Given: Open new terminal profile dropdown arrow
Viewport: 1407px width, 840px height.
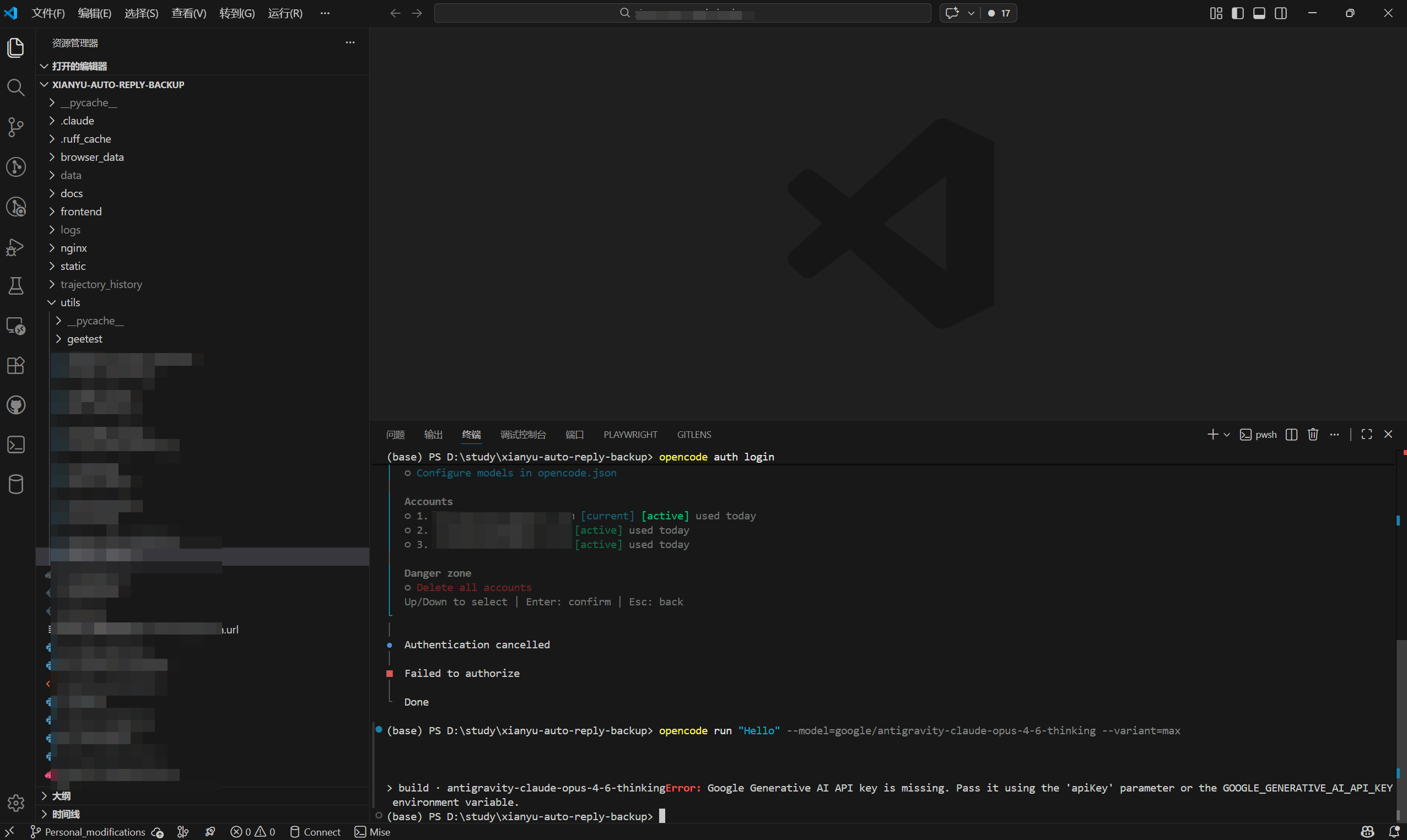Looking at the screenshot, I should pyautogui.click(x=1227, y=435).
